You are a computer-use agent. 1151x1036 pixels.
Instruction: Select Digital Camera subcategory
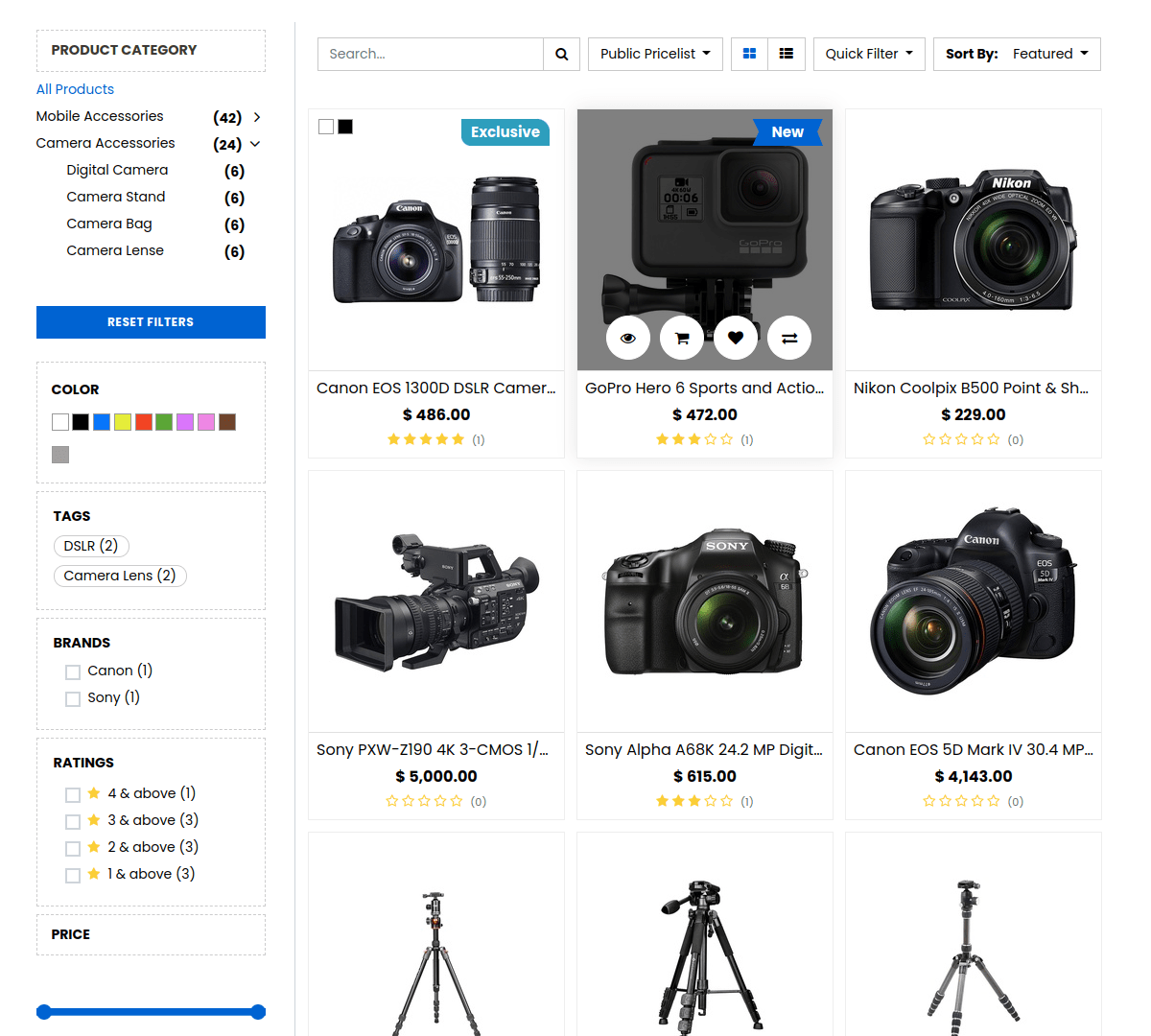coord(117,170)
